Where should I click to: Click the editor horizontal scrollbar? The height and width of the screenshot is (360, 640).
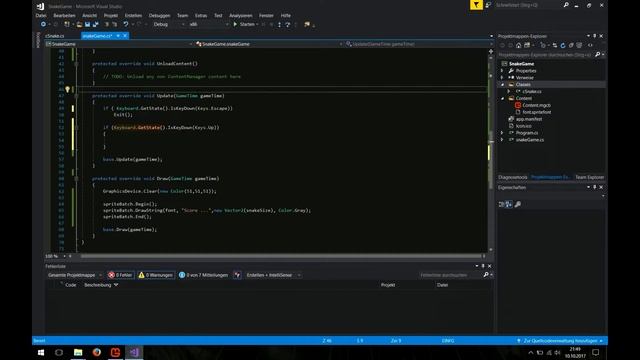[281, 256]
